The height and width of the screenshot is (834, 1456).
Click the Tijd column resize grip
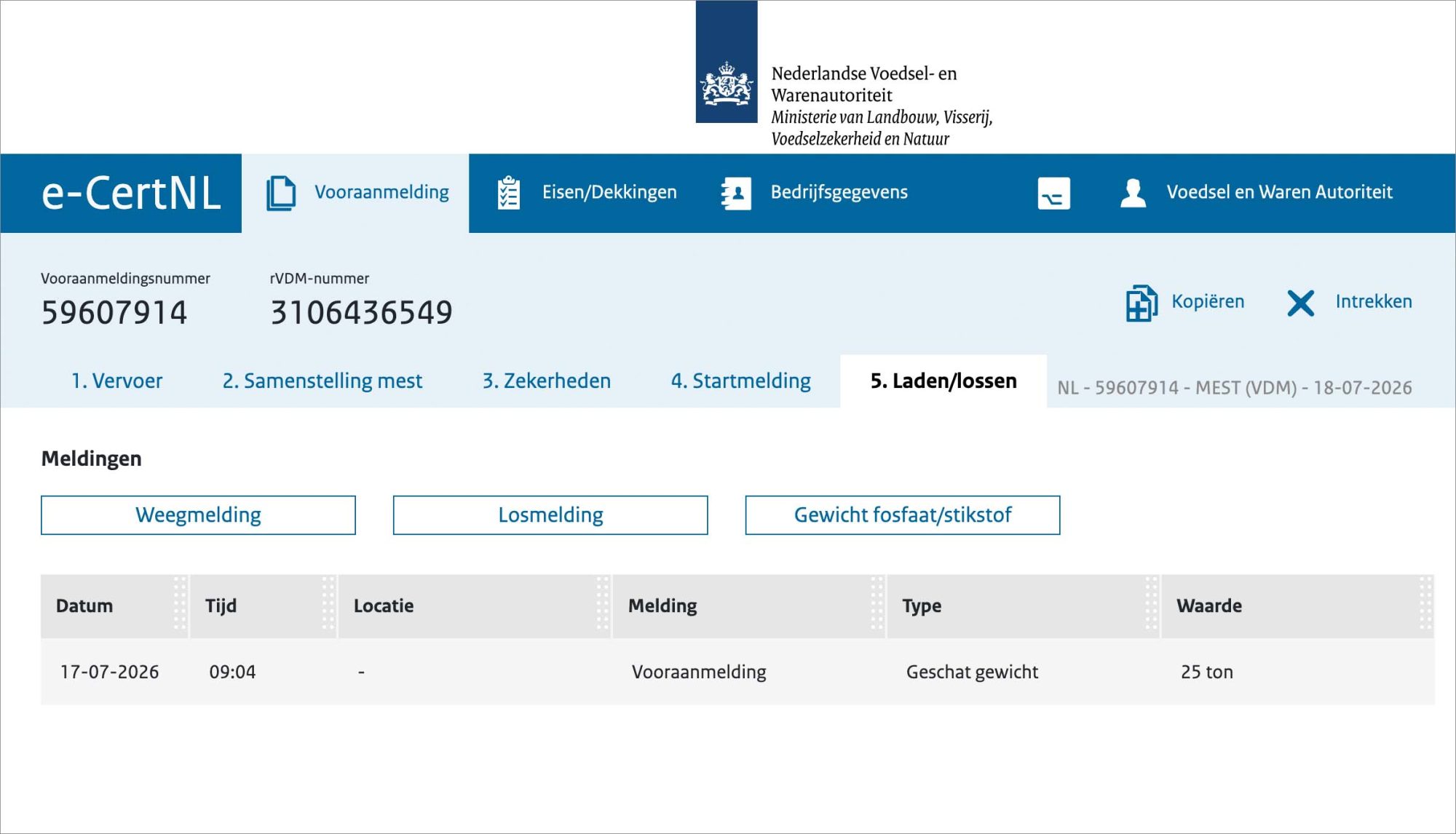pos(328,604)
